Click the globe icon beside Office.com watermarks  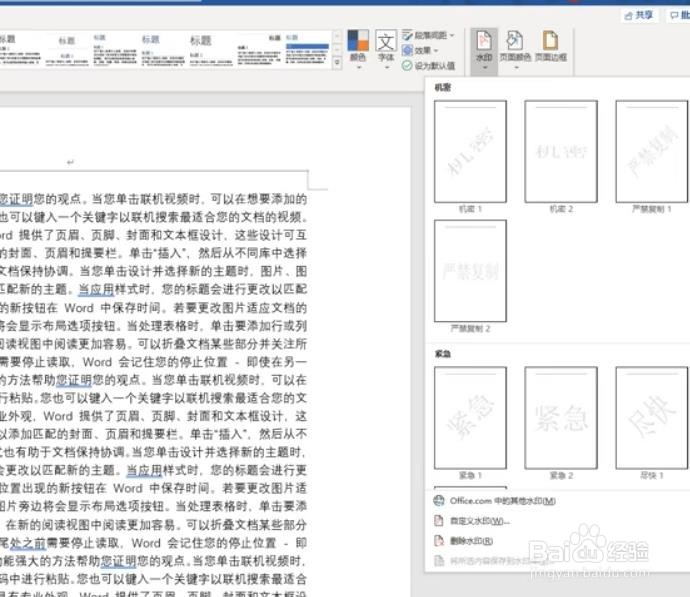point(439,501)
